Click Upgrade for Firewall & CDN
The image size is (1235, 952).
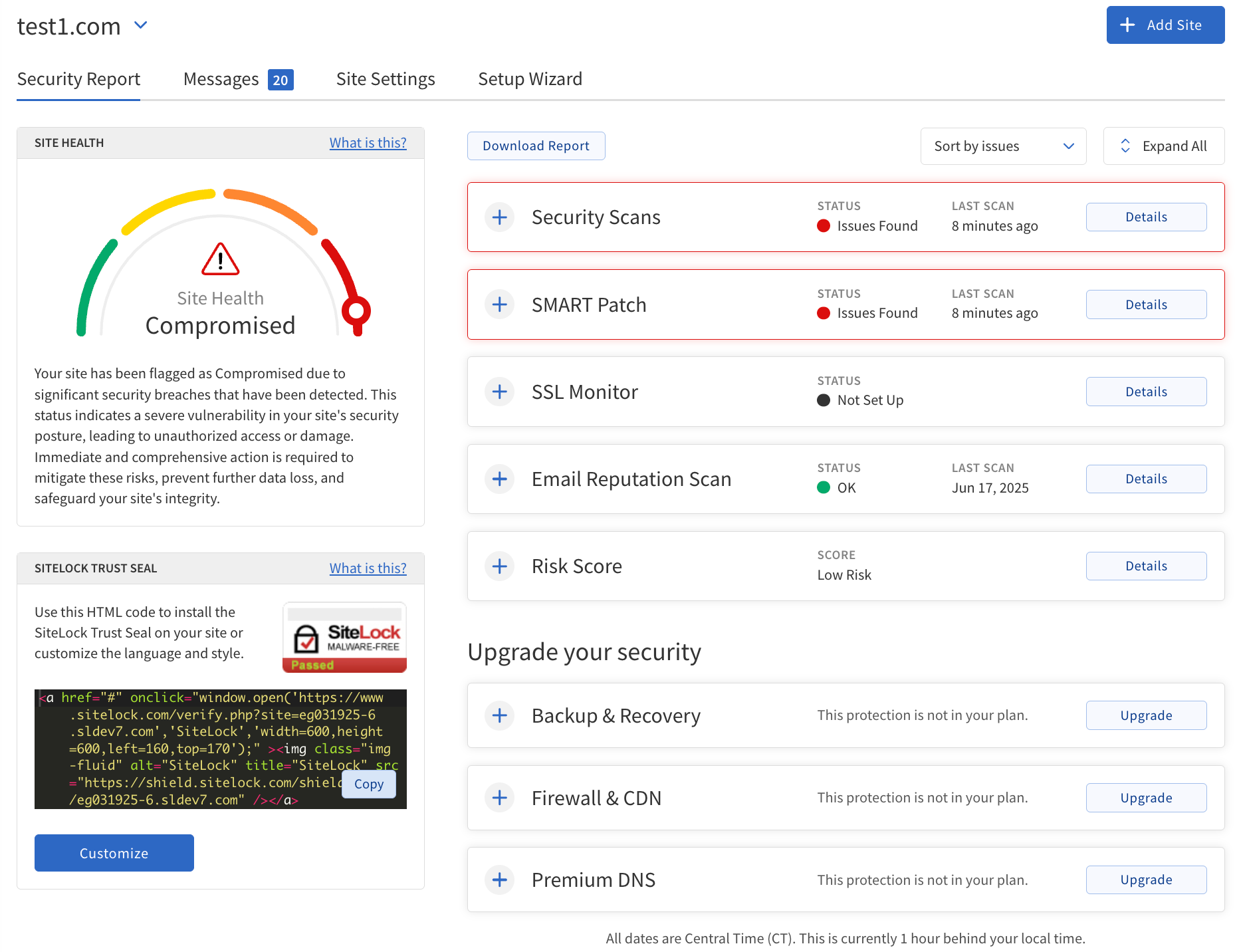pos(1146,798)
